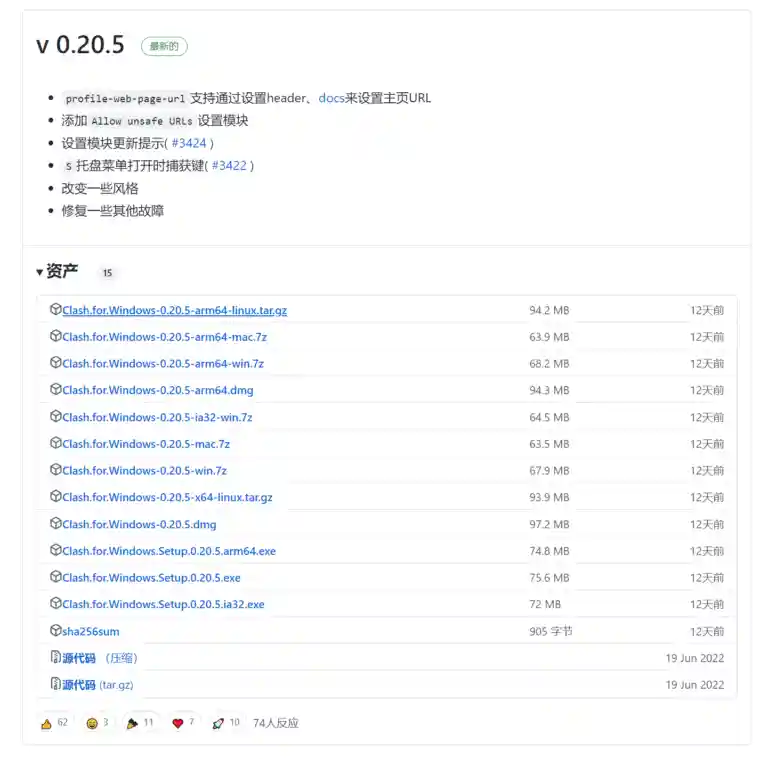The height and width of the screenshot is (759, 768).
Task: Click the 74人反应 reactions summary
Action: [x=276, y=723]
